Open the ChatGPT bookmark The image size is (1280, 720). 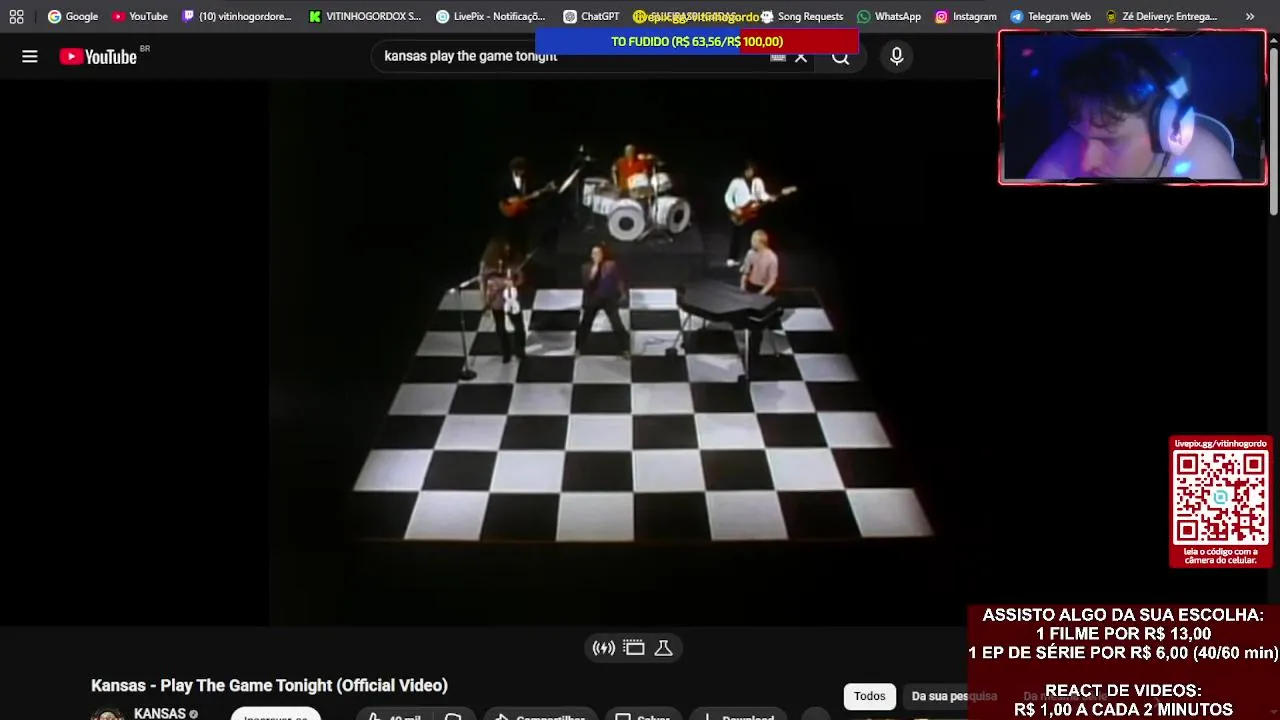[591, 16]
